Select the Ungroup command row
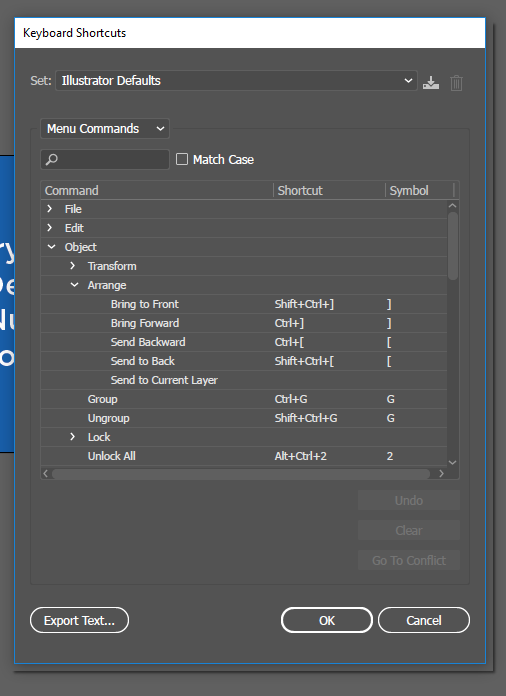Image resolution: width=506 pixels, height=696 pixels. (x=244, y=418)
